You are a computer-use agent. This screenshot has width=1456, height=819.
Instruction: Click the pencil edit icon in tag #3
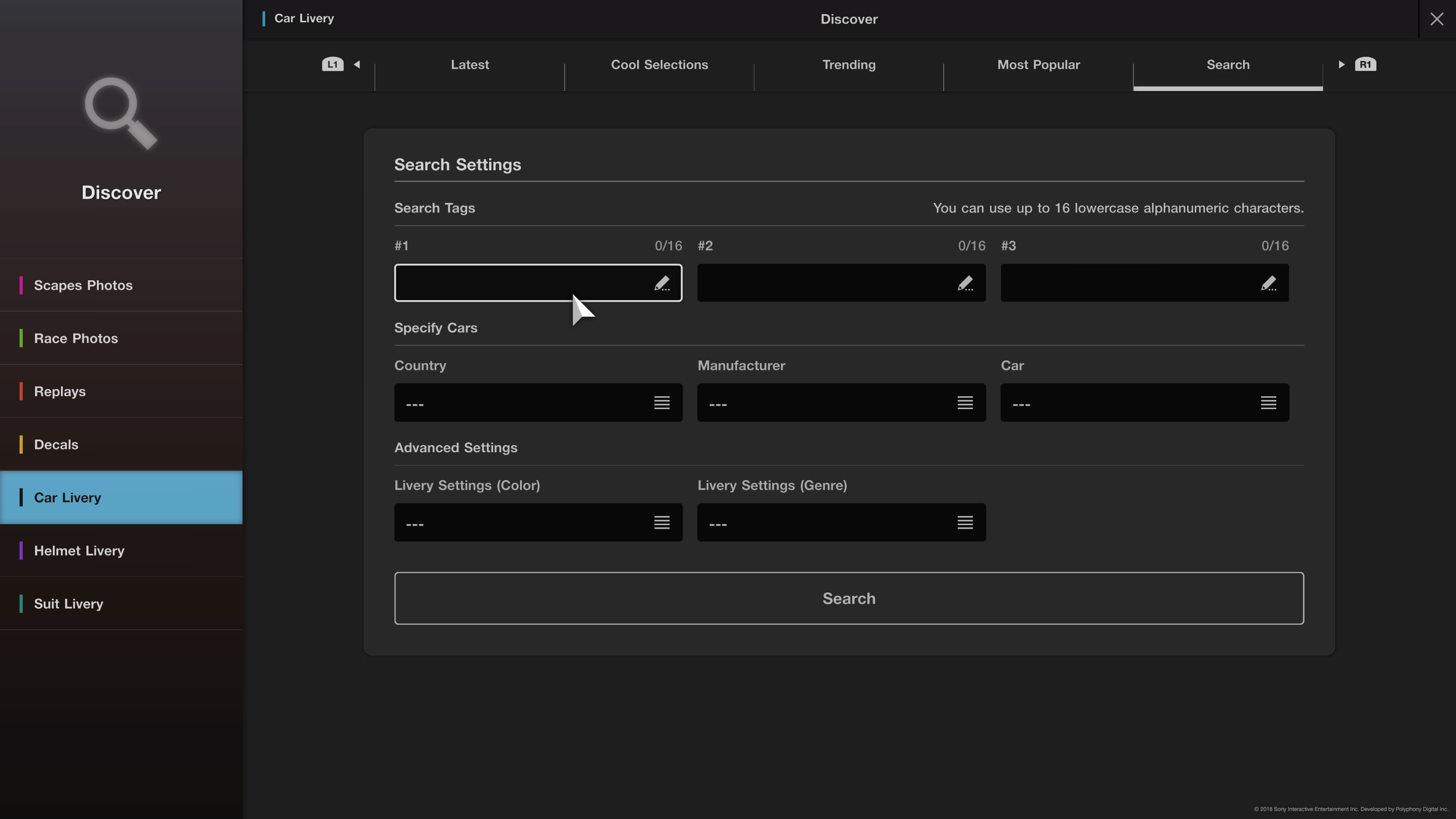coord(1268,283)
